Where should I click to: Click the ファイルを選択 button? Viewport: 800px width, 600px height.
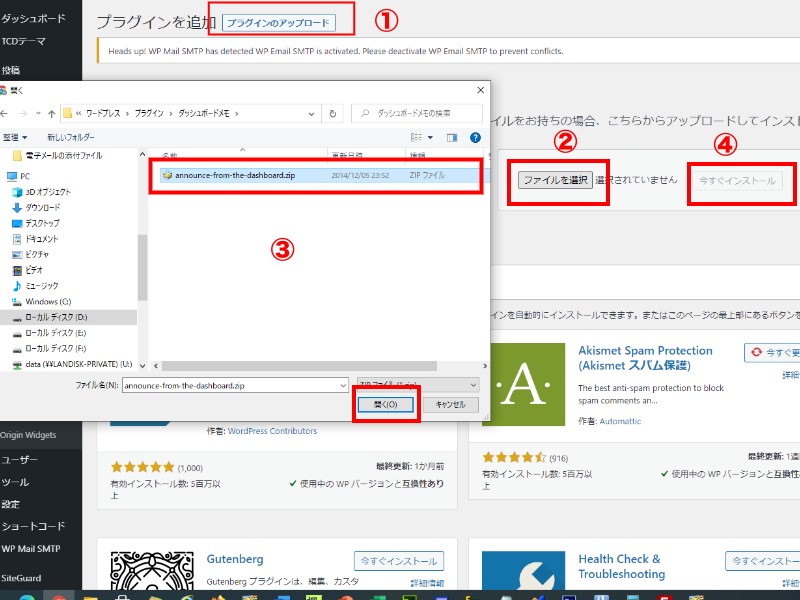pos(555,181)
